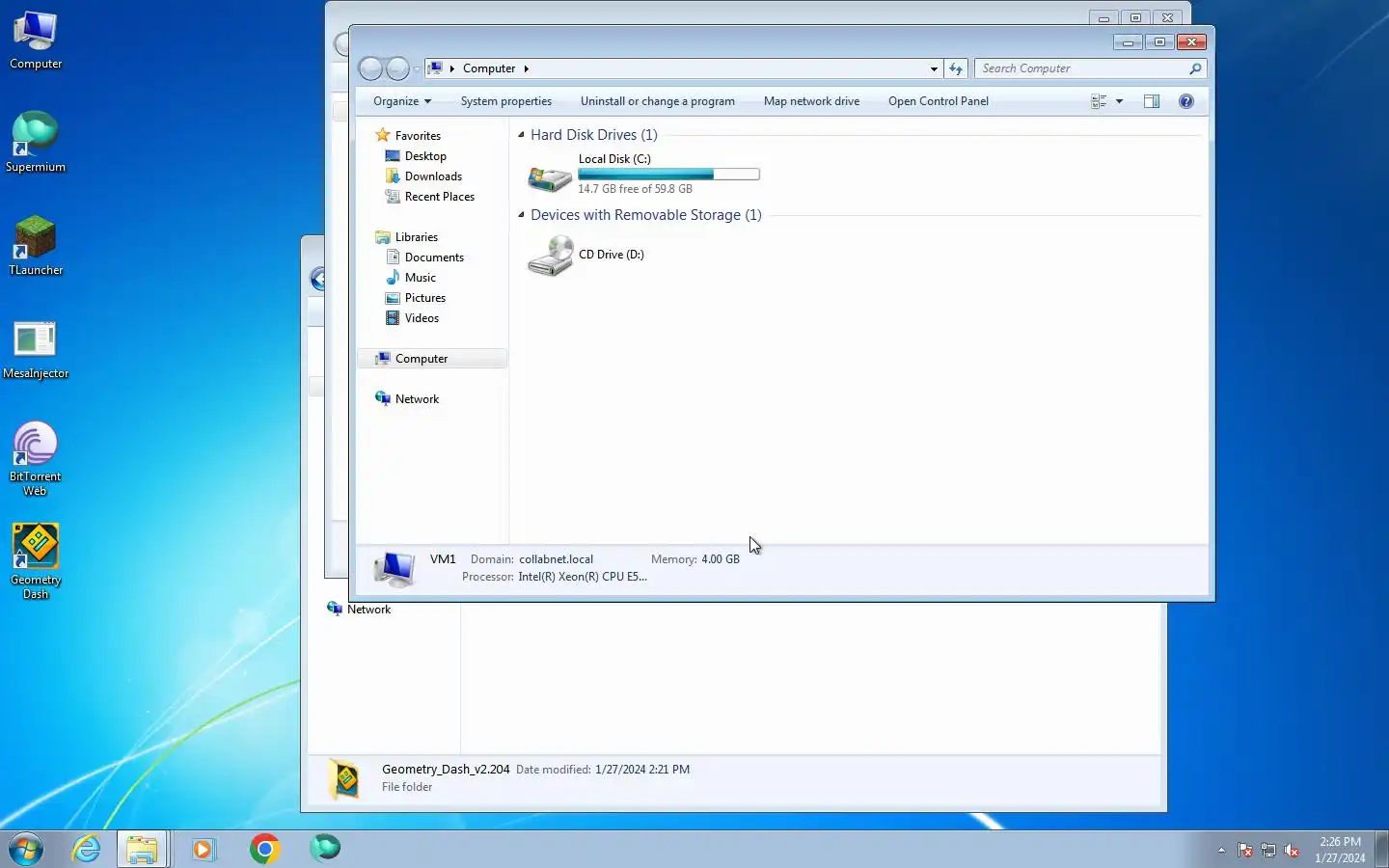Click Open Control Panel
The image size is (1389, 868).
click(939, 101)
